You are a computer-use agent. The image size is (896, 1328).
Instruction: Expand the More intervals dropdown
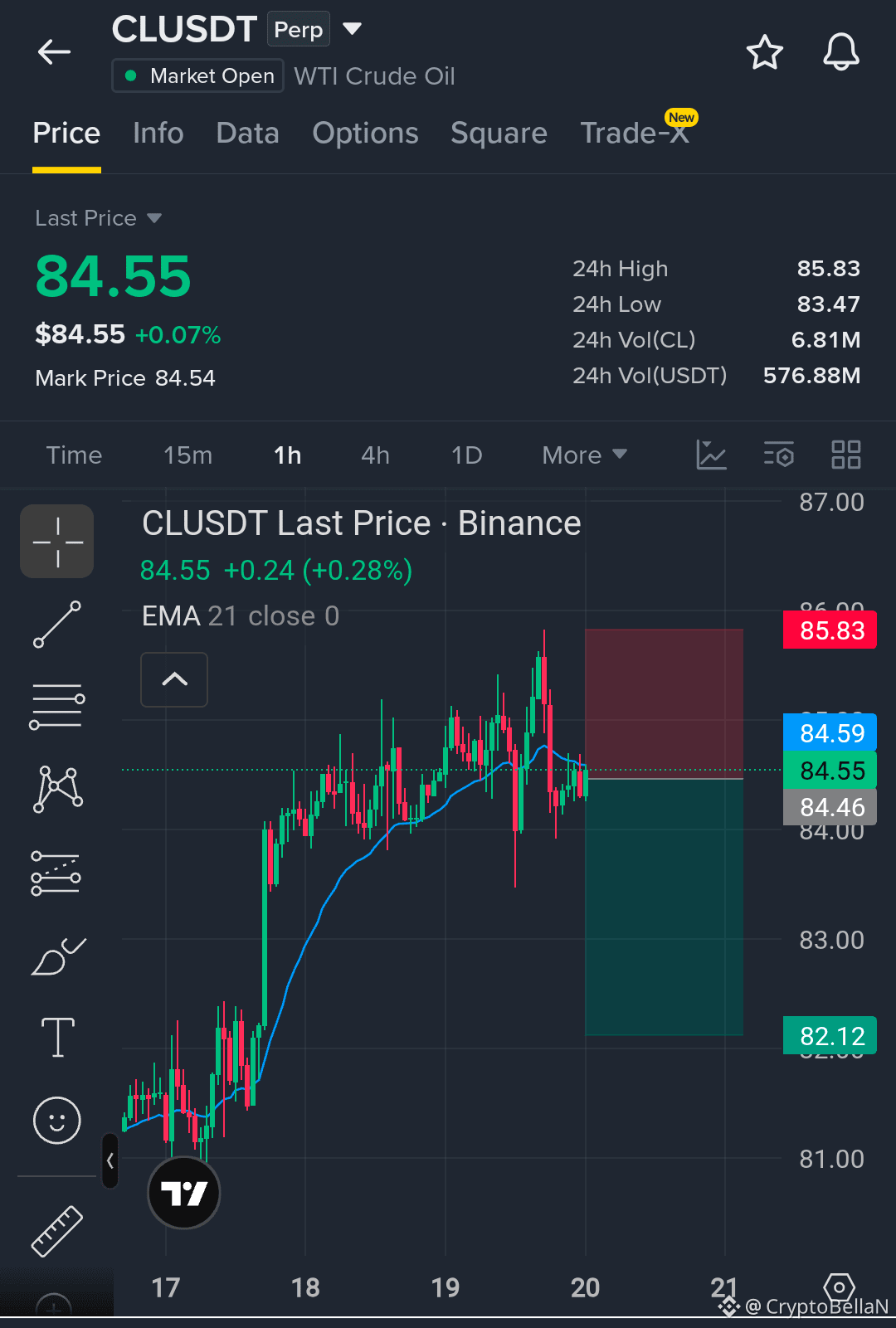tap(584, 455)
